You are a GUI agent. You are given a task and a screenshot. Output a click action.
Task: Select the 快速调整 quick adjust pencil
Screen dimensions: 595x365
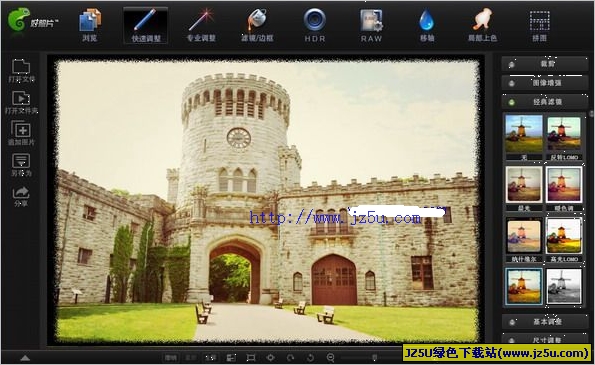point(146,25)
